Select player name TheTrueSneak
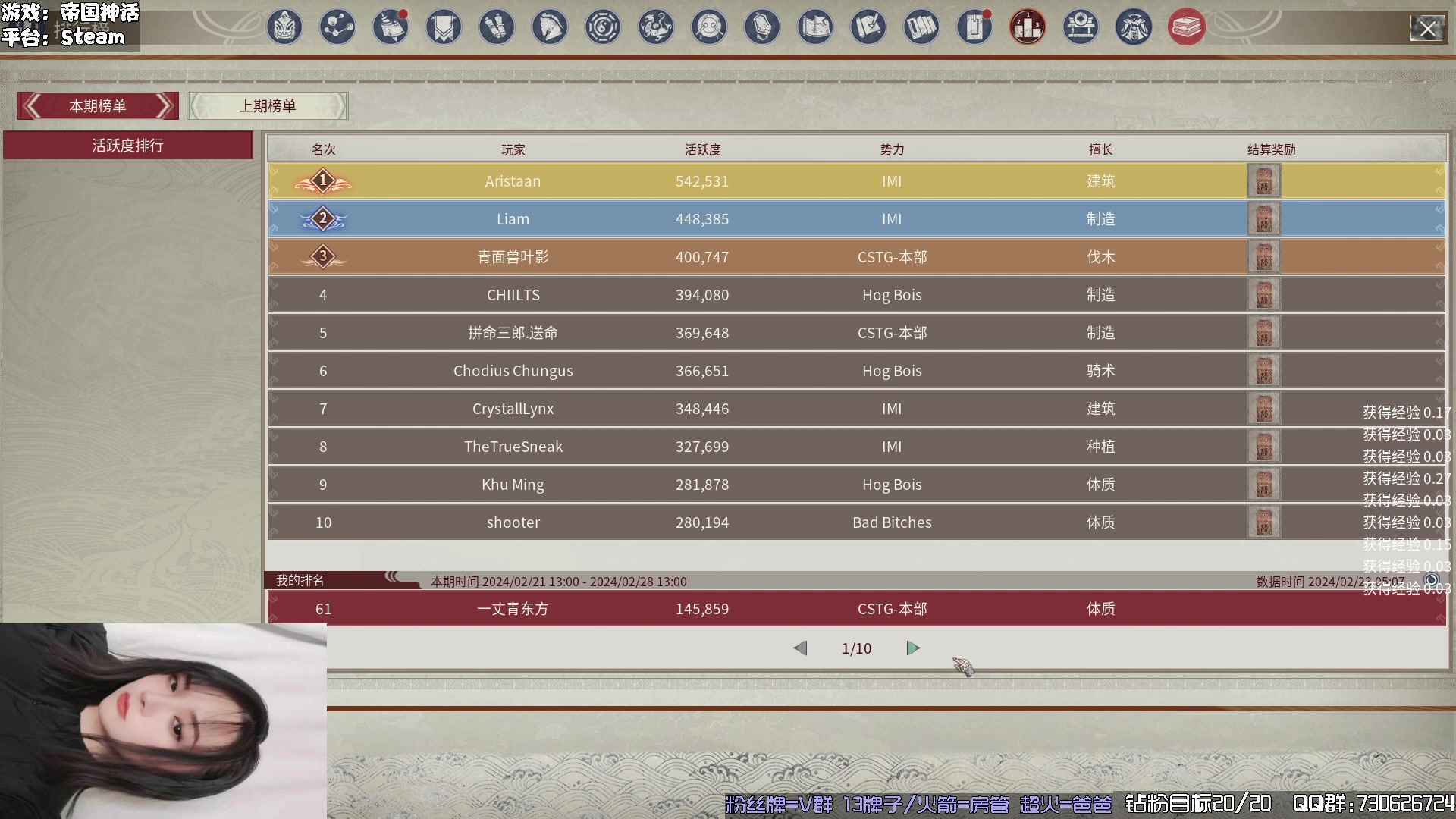The width and height of the screenshot is (1456, 819). click(x=513, y=447)
